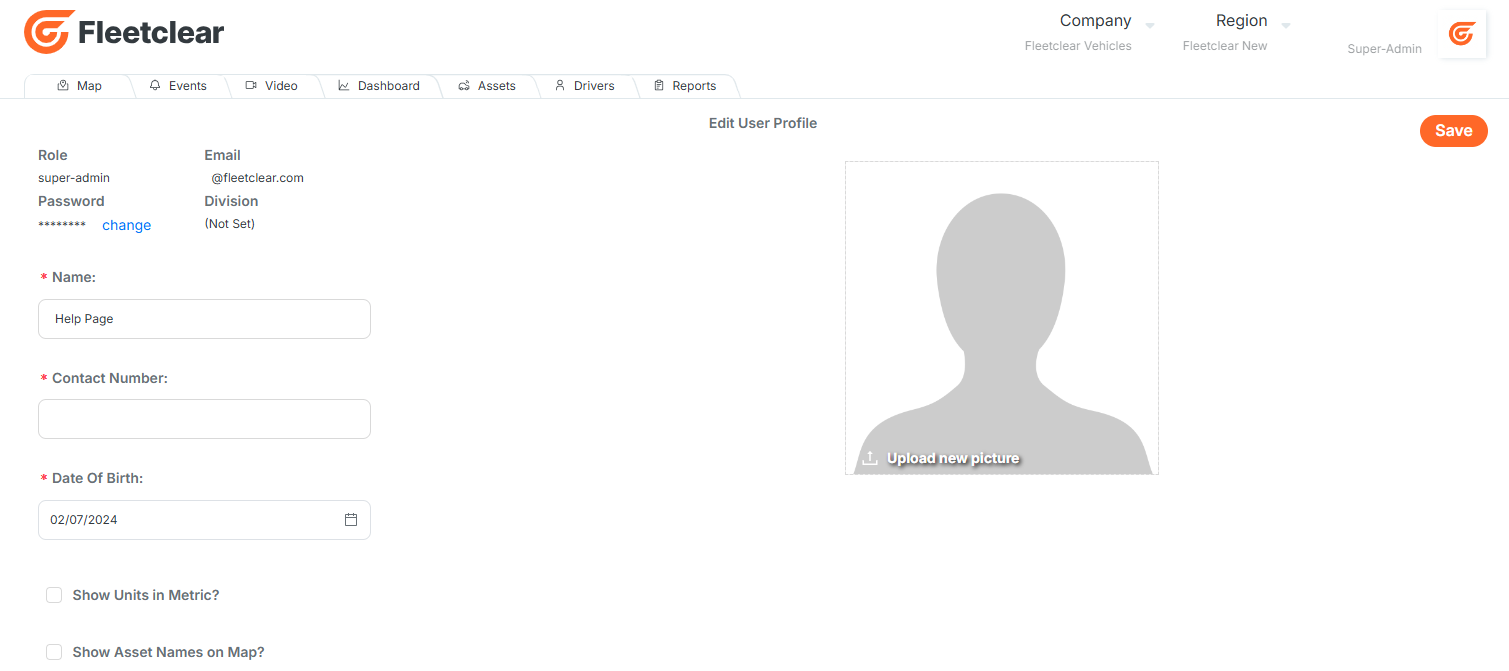Image resolution: width=1509 pixels, height=671 pixels.
Task: Click the camera icon in Video tab
Action: pos(251,86)
